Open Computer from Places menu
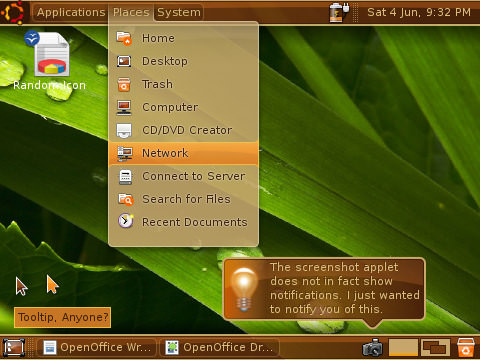This screenshot has height=360, width=480. coord(183,107)
